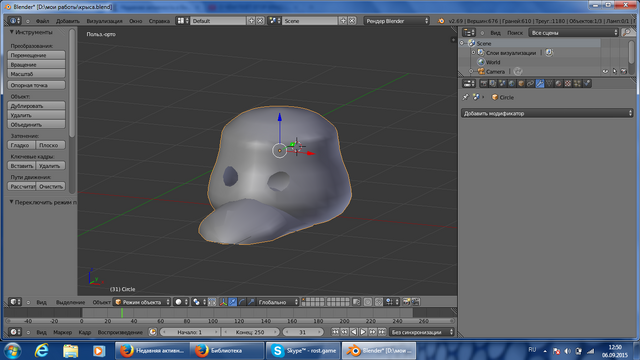Play the animation forward

pyautogui.click(x=363, y=332)
